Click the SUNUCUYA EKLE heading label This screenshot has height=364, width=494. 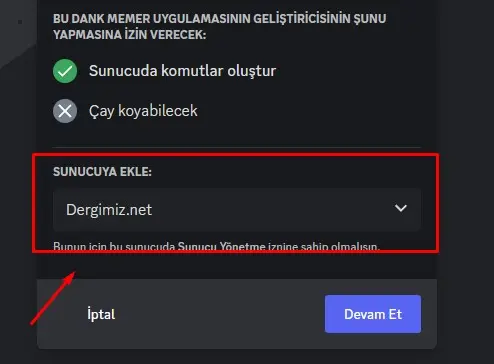pyautogui.click(x=102, y=172)
